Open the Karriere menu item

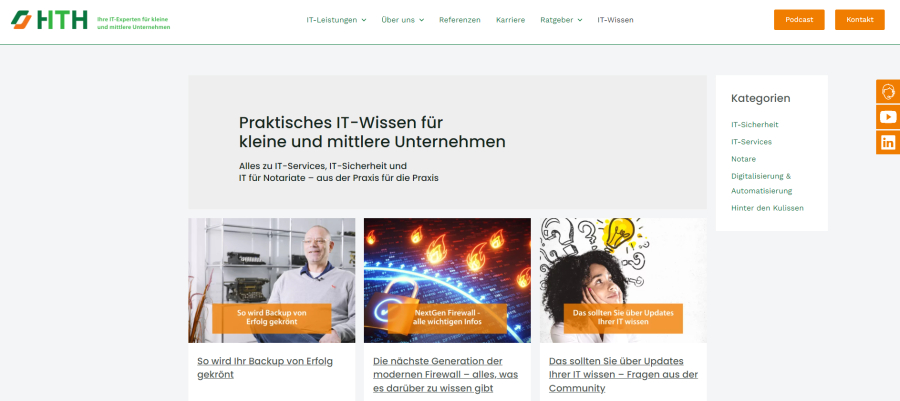pyautogui.click(x=510, y=20)
